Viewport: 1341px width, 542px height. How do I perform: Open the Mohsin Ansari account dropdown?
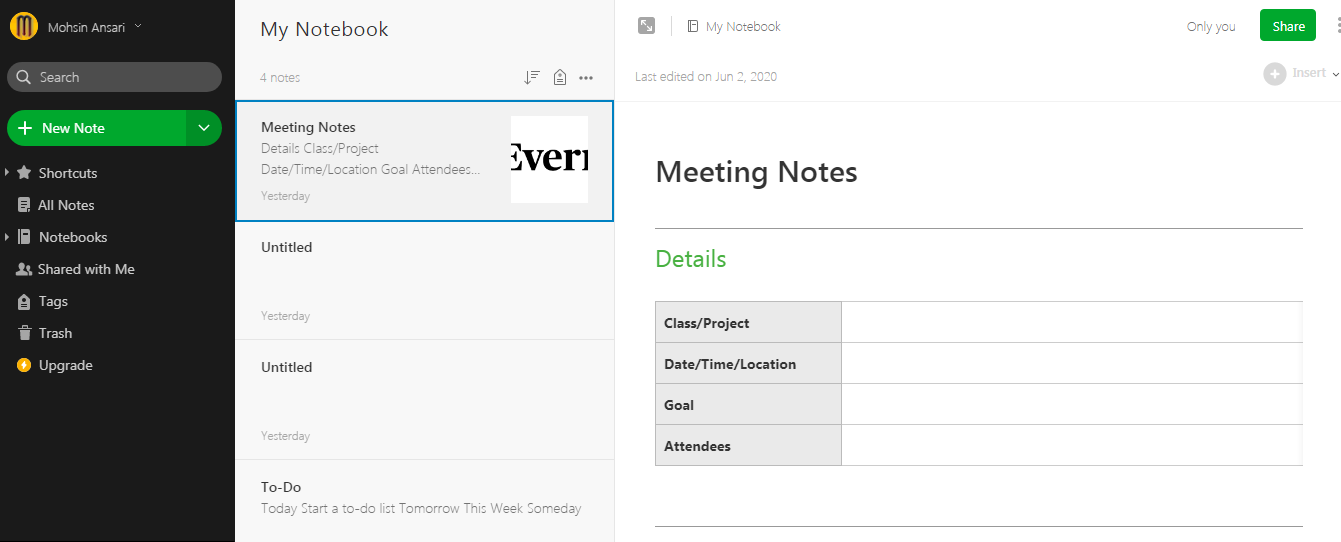(138, 26)
